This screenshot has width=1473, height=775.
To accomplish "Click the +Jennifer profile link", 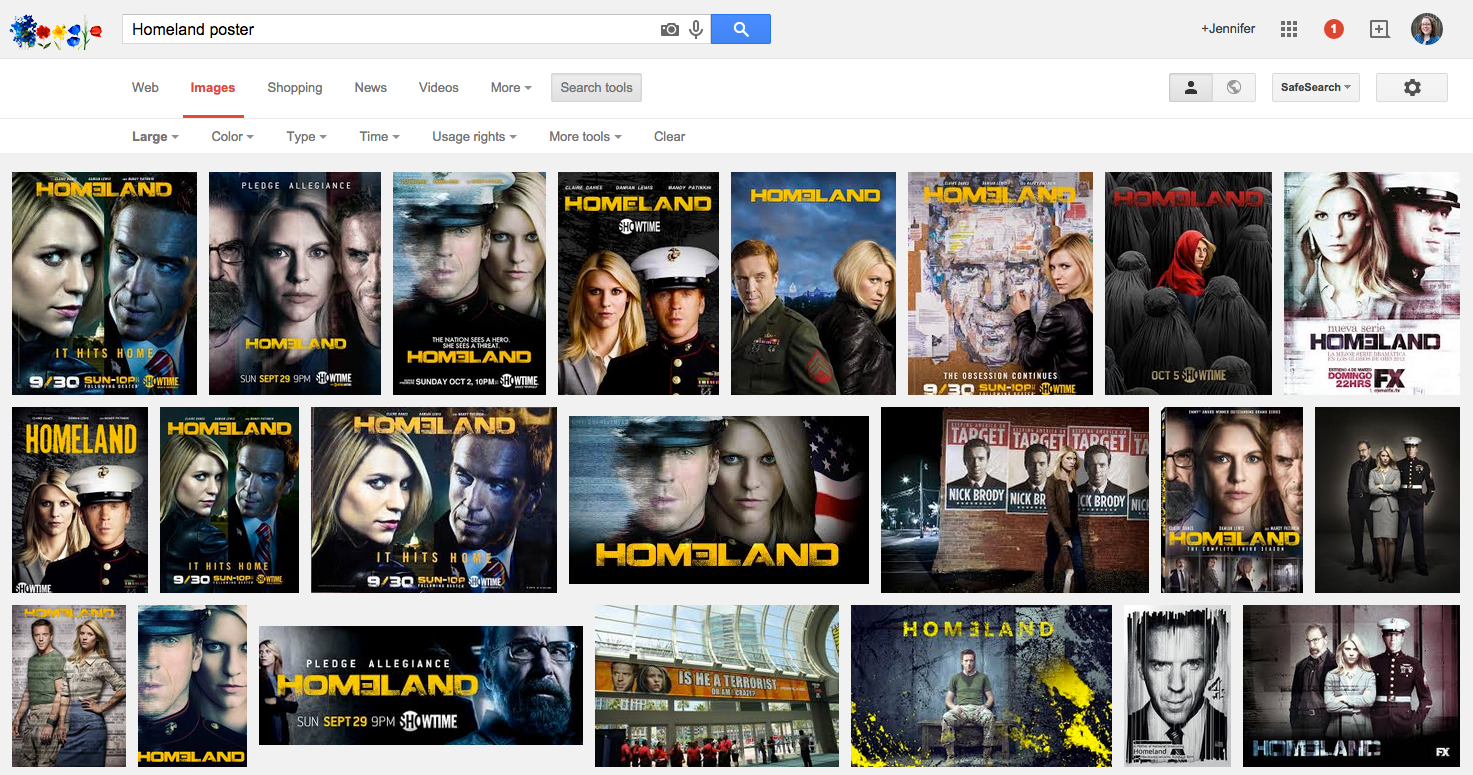I will point(1228,29).
